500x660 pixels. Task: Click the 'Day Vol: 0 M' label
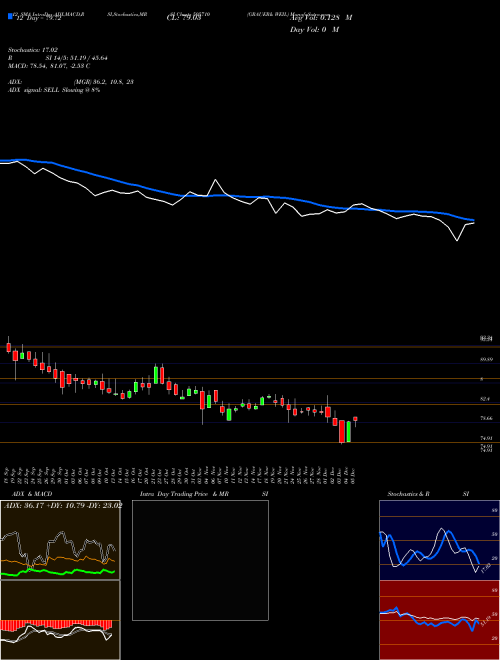click(x=314, y=30)
